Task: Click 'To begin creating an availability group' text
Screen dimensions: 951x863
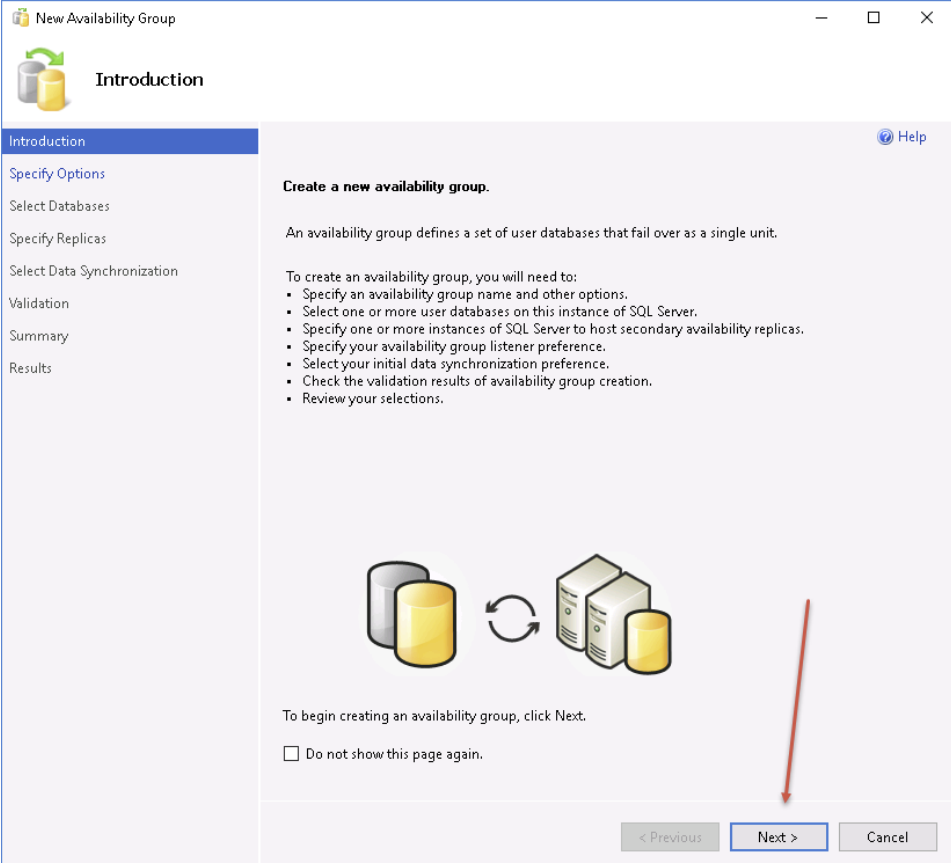Action: click(434, 716)
